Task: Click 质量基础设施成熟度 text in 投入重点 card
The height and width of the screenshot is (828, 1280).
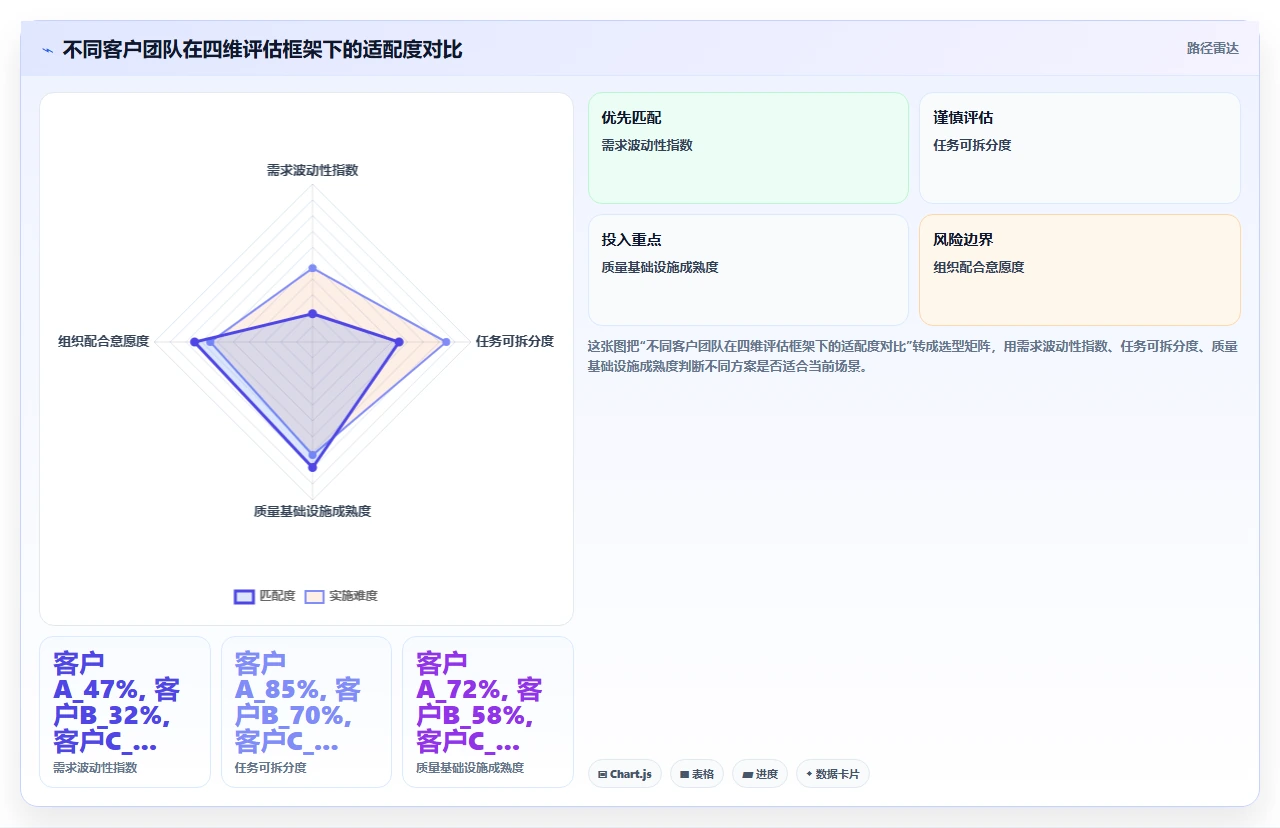Action: (660, 267)
